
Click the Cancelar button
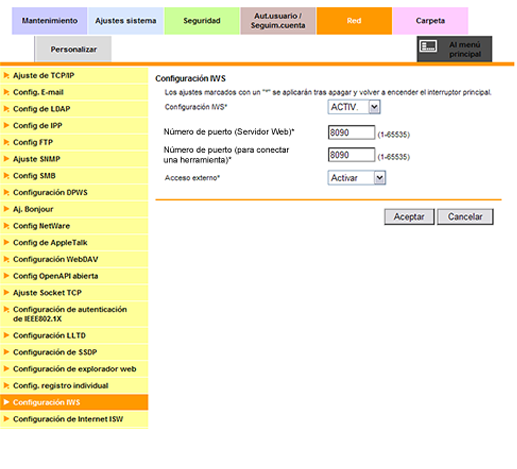click(465, 217)
